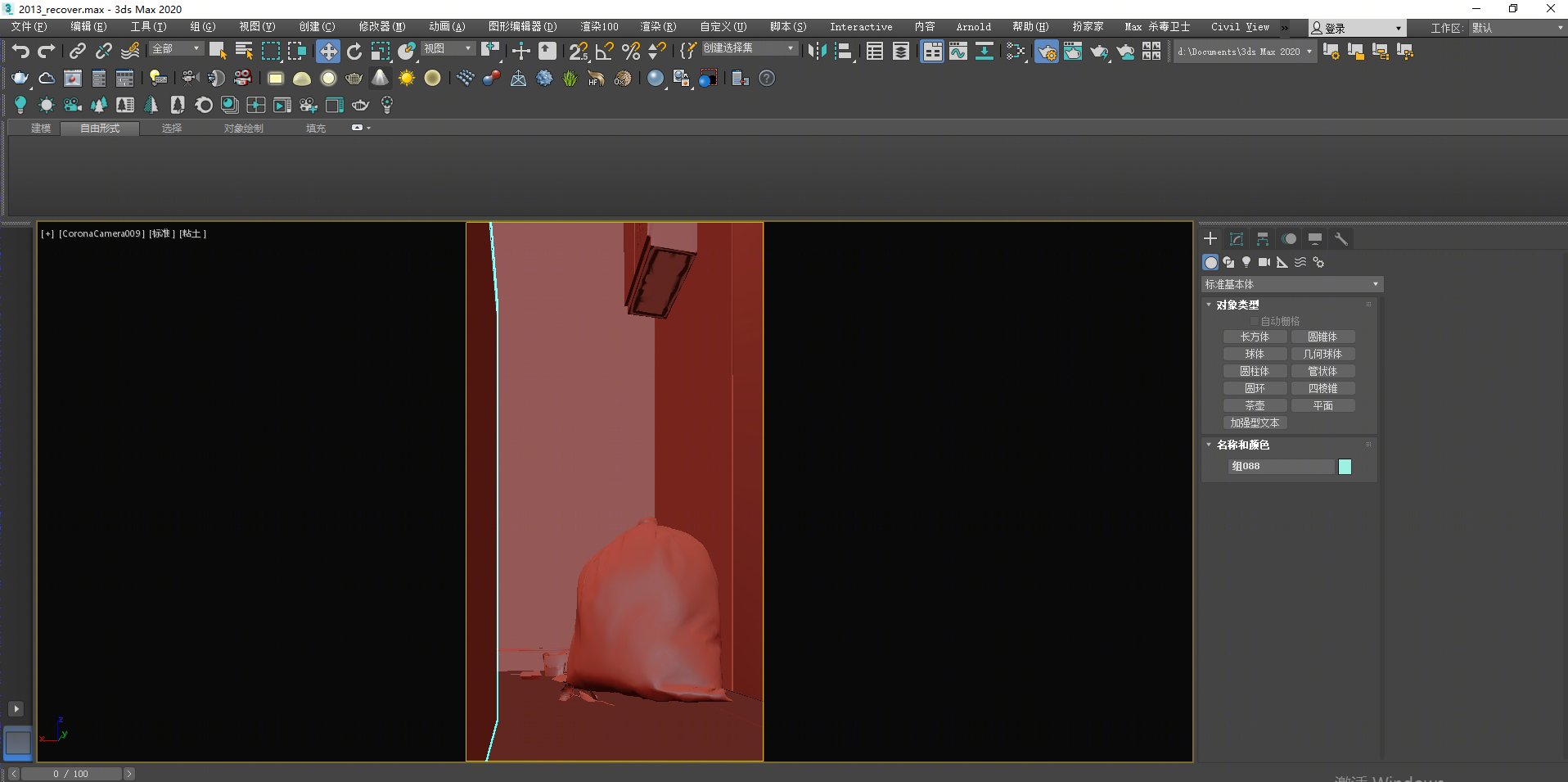Viewport: 1568px width, 782px height.
Task: Open the Utilities wrench panel icon
Action: click(1340, 239)
